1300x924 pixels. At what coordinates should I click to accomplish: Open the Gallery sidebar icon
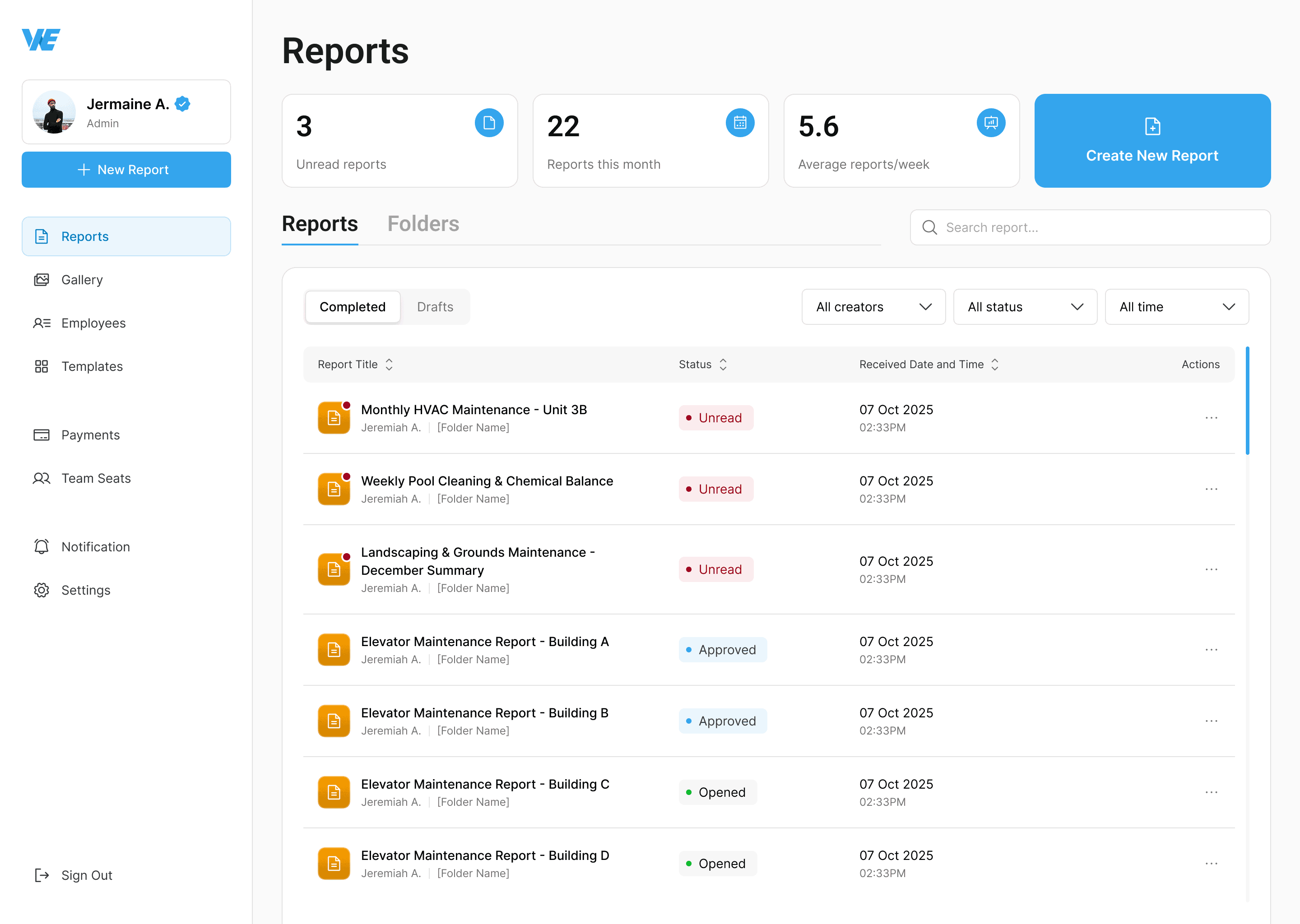click(x=42, y=280)
